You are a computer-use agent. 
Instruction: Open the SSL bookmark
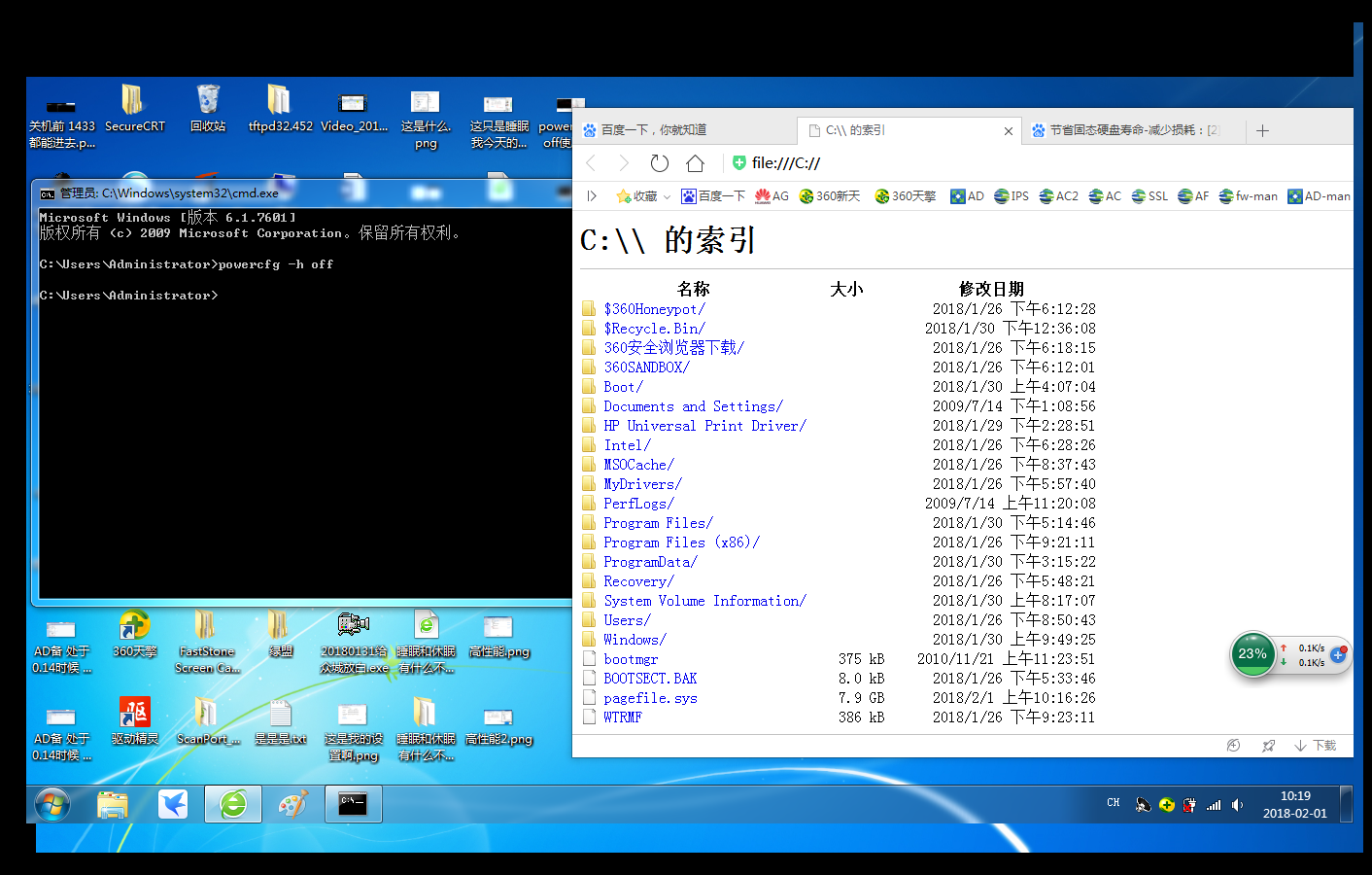pyautogui.click(x=1149, y=196)
